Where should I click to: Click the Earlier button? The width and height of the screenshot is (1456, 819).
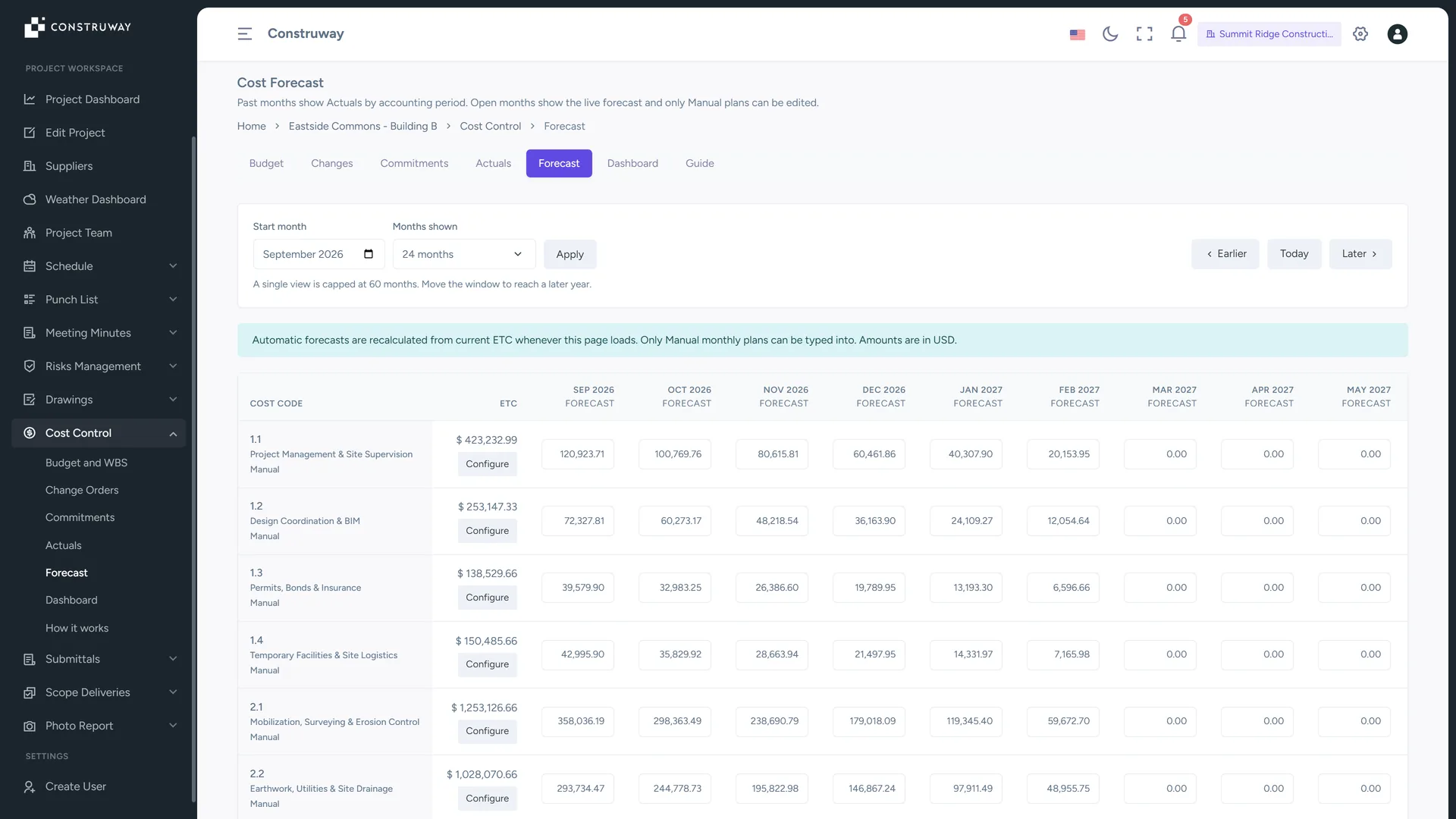click(x=1225, y=254)
